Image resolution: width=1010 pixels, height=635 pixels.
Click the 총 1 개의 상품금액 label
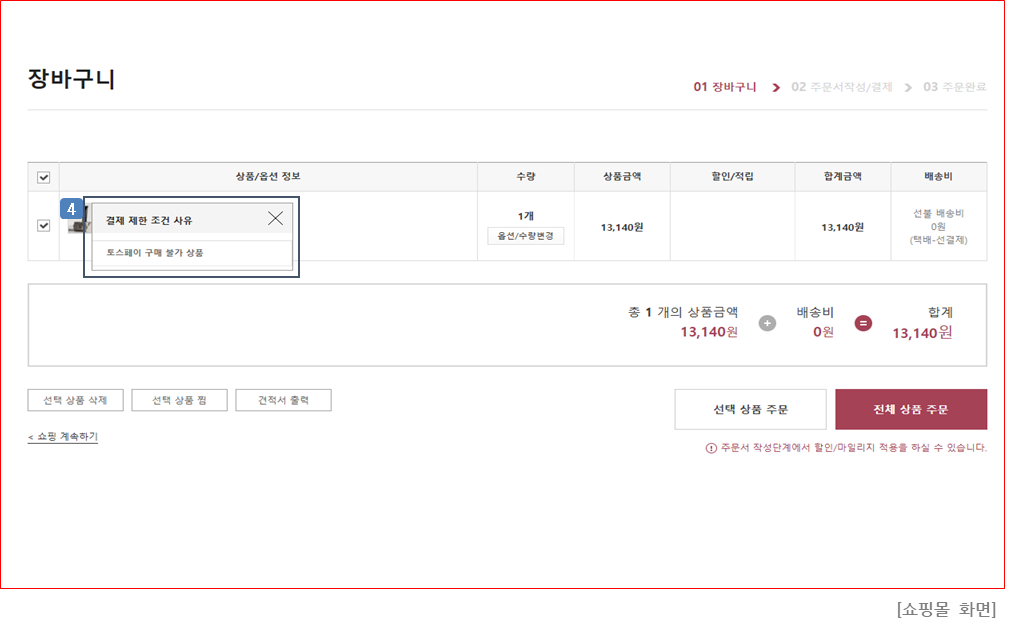pos(683,312)
